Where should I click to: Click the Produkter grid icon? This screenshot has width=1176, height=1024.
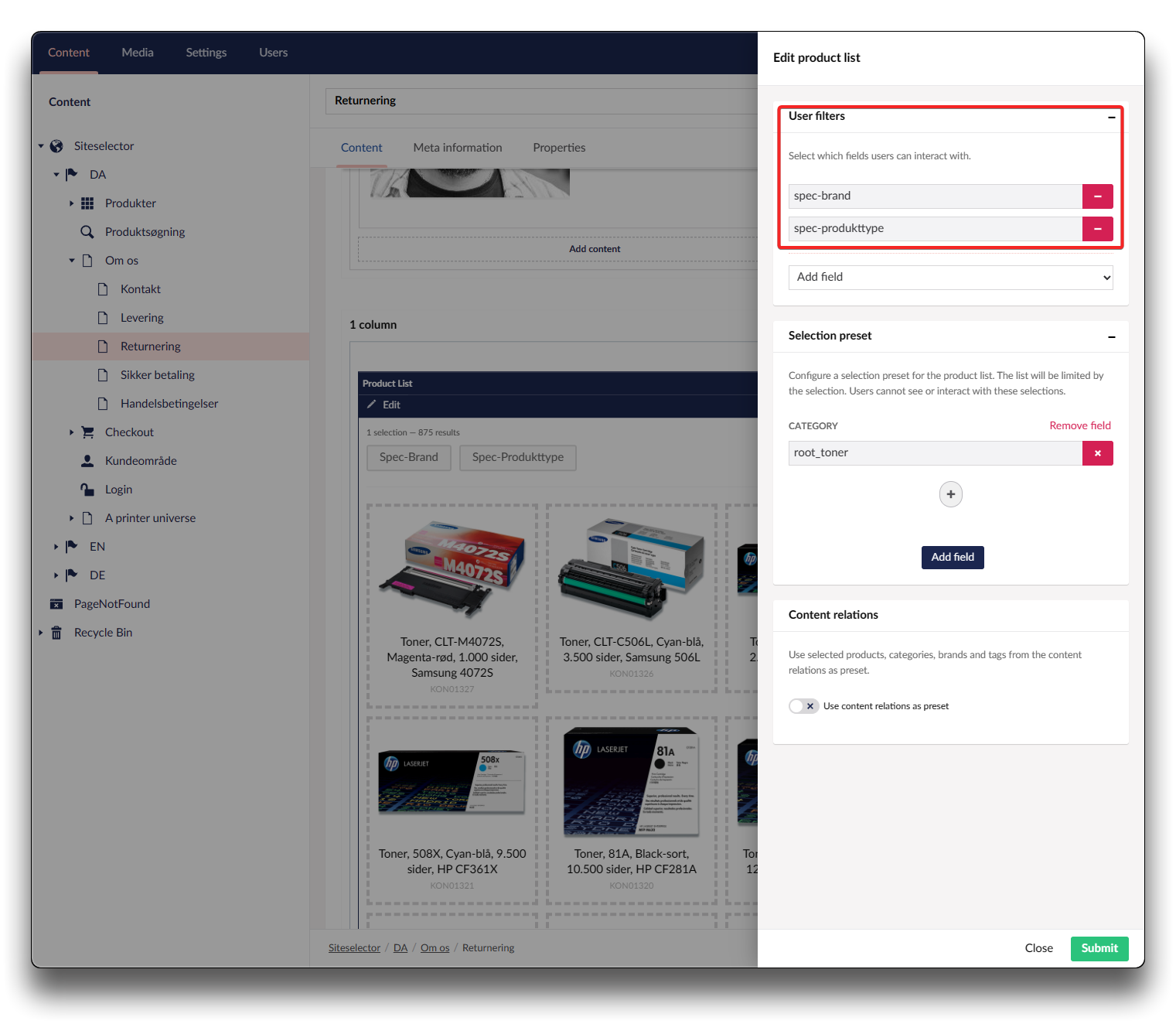click(87, 203)
